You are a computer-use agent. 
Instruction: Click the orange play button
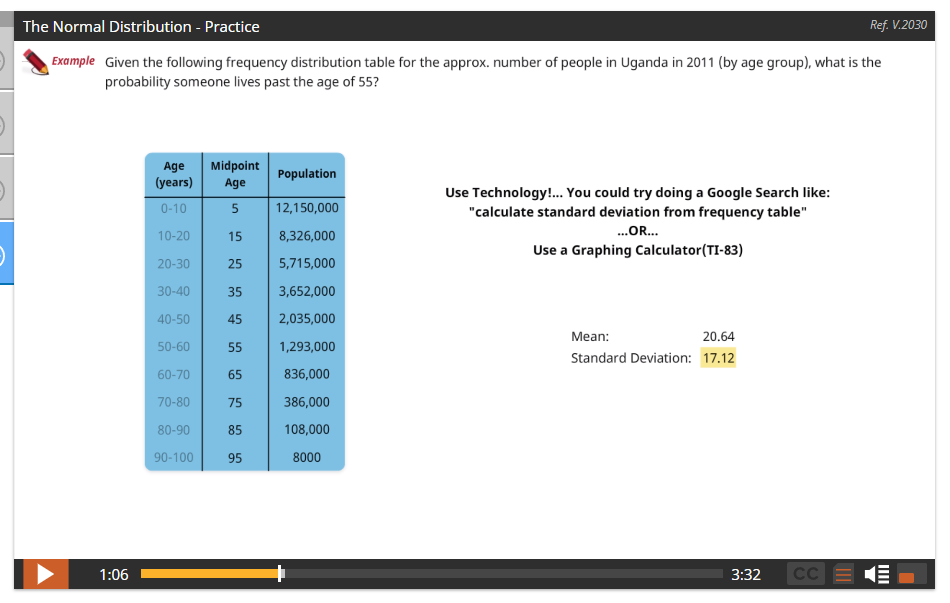pyautogui.click(x=44, y=574)
